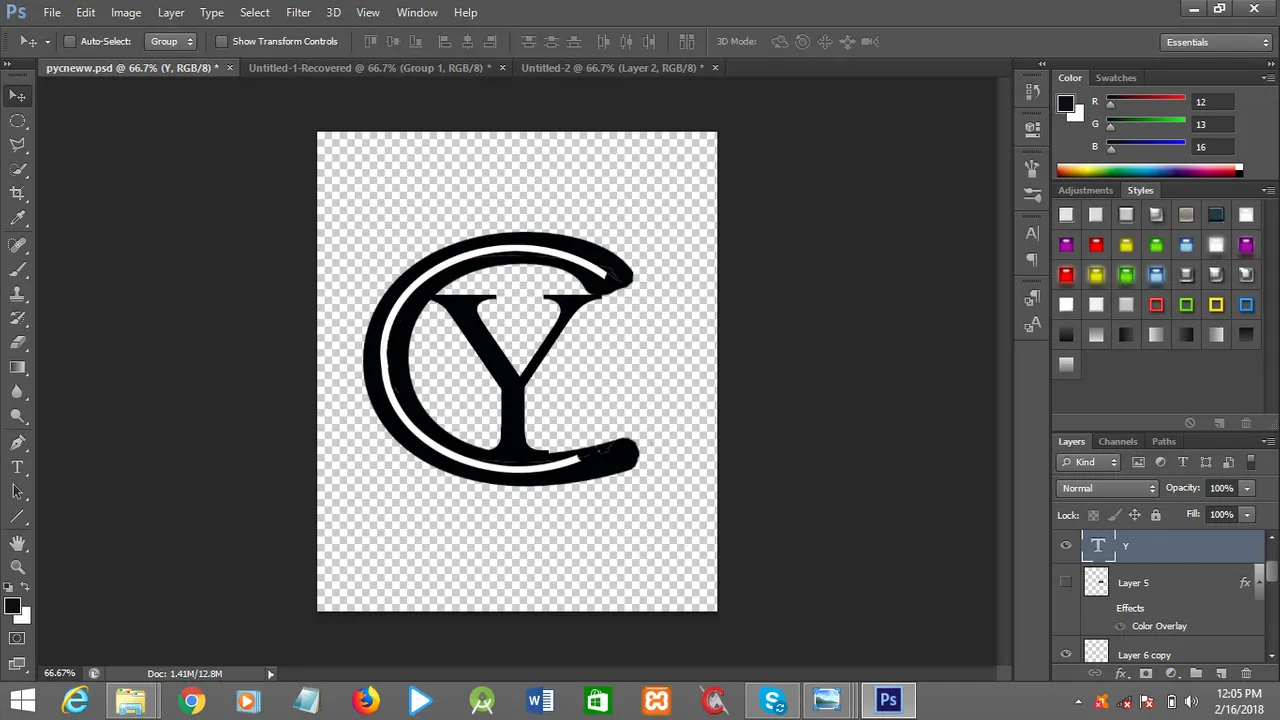Select the Quick Selection tool
This screenshot has width=1280, height=720.
(18, 169)
